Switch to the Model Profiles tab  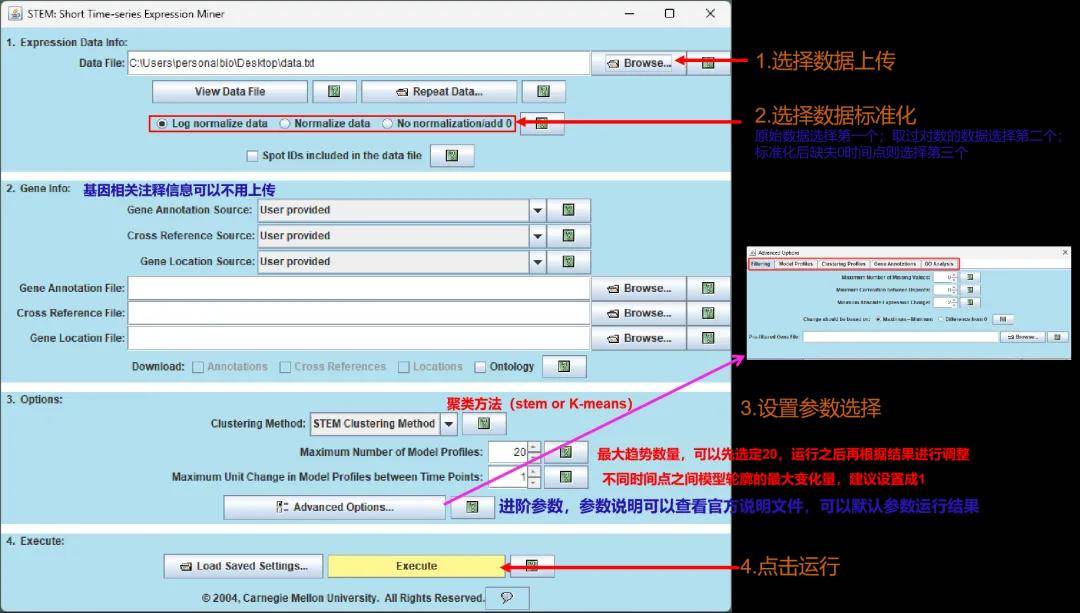(796, 264)
